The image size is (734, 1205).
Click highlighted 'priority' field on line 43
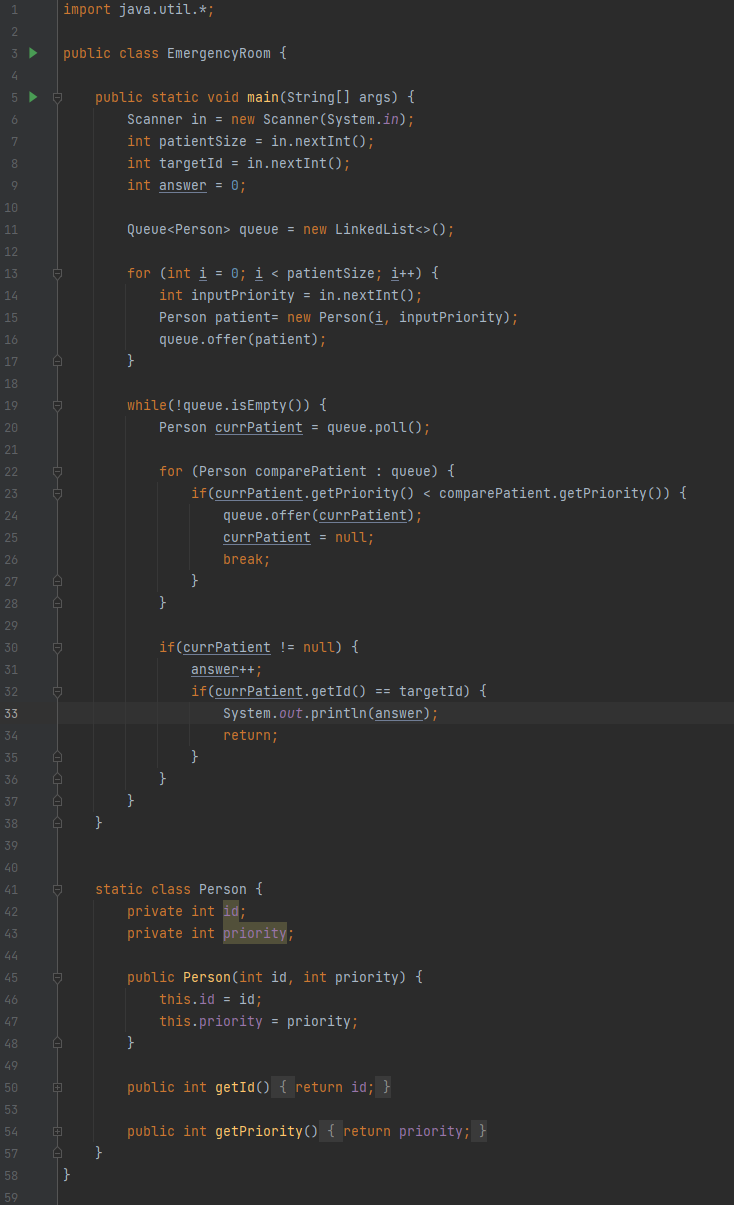click(255, 933)
